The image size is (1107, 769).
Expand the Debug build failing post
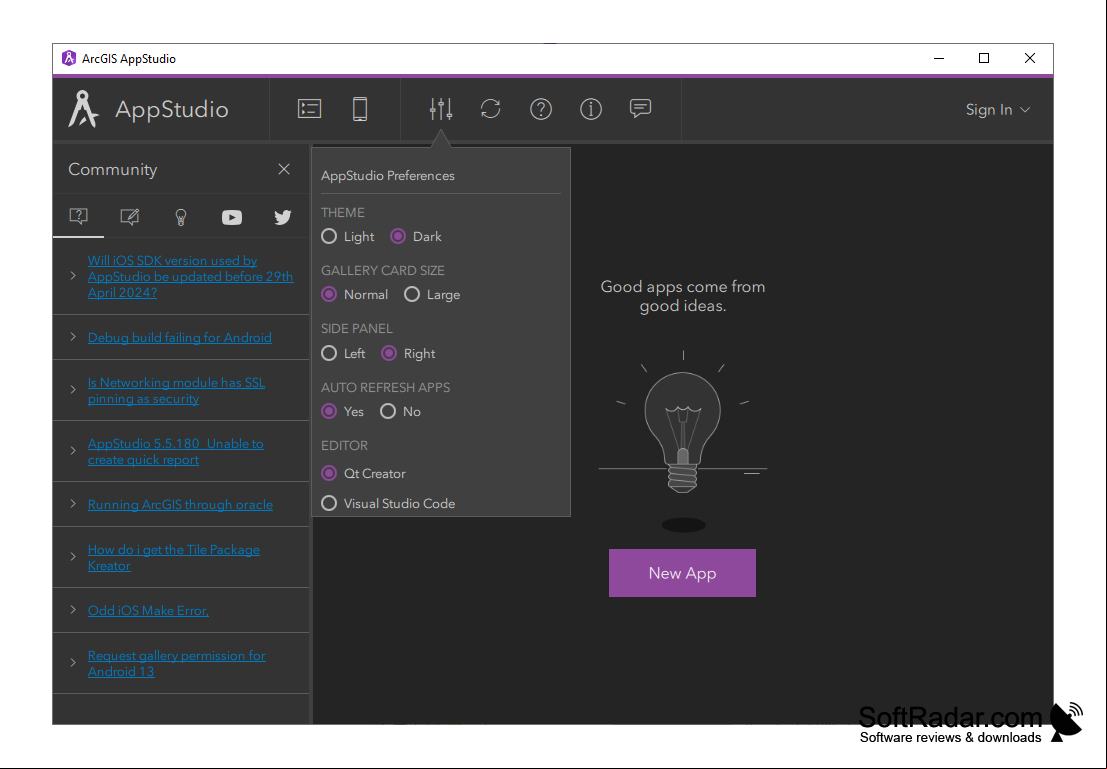[x=73, y=337]
